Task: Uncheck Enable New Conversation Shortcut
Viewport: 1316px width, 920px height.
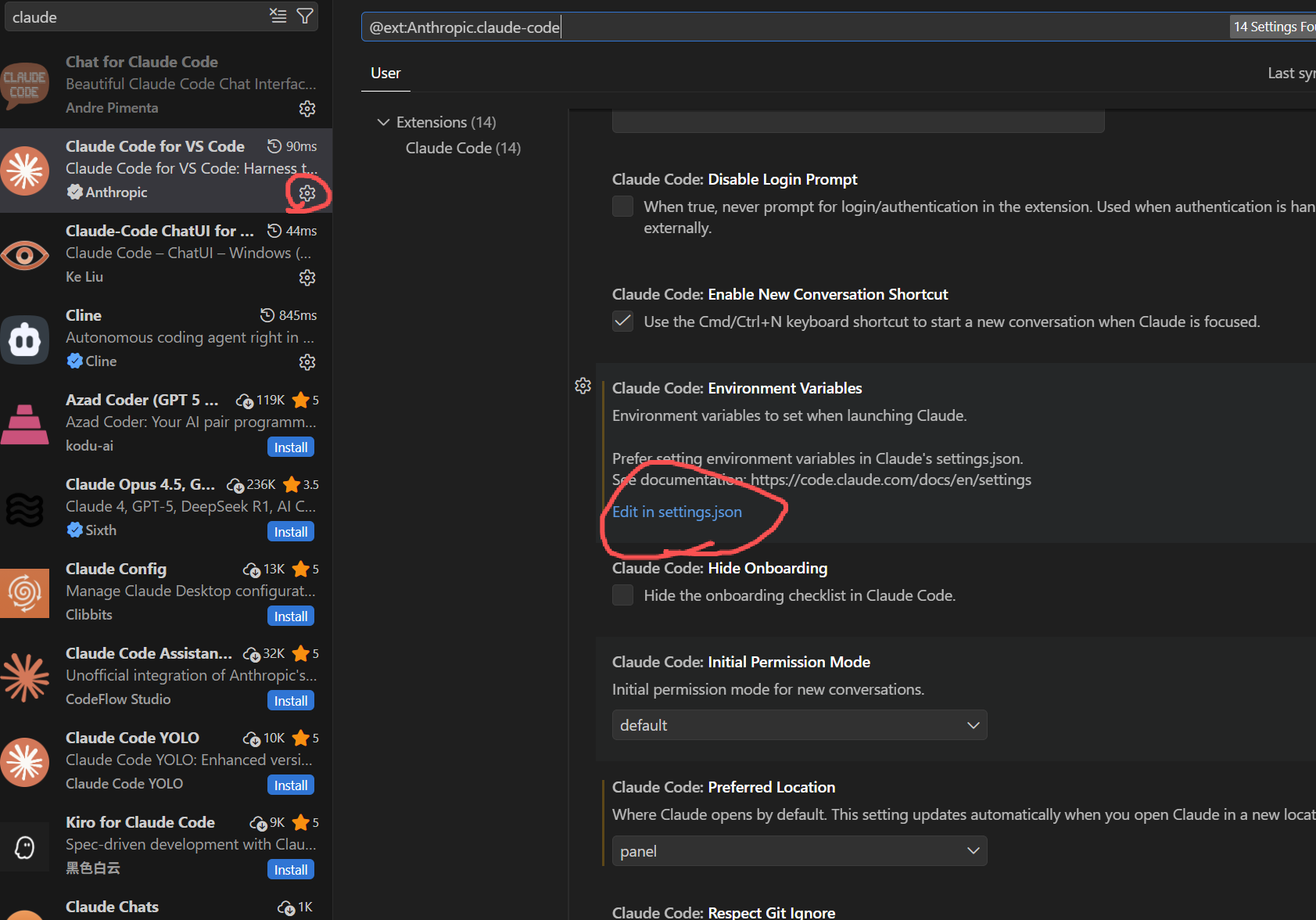Action: pos(622,322)
